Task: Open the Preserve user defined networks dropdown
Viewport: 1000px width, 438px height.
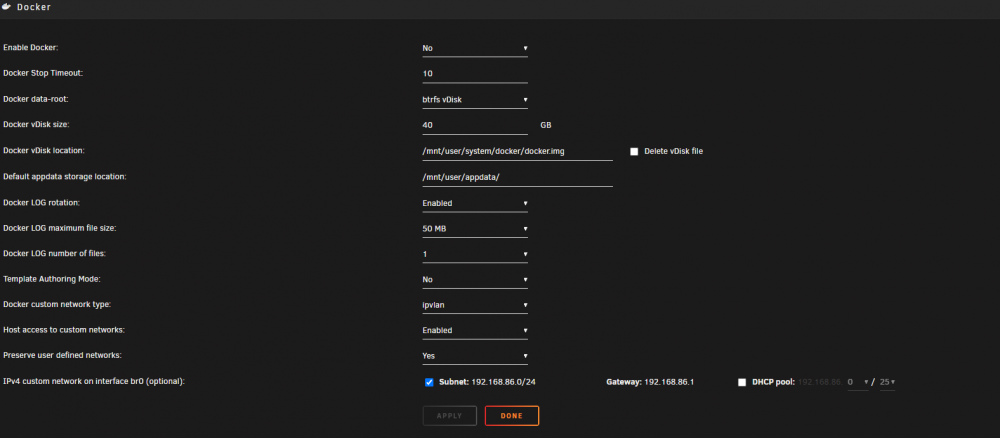Action: (475, 356)
